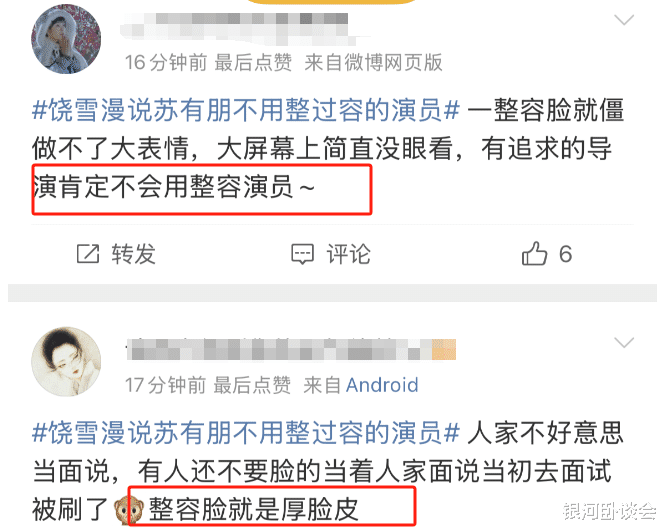Click the comment bubble icon
This screenshot has width=666, height=532.
point(302,254)
